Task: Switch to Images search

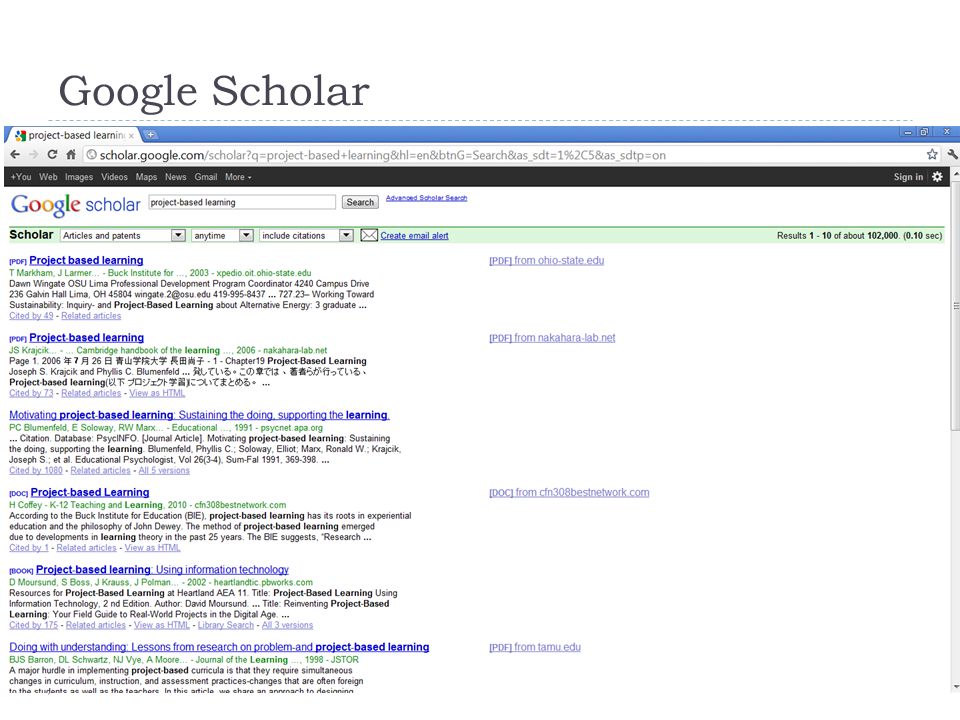Action: point(79,177)
